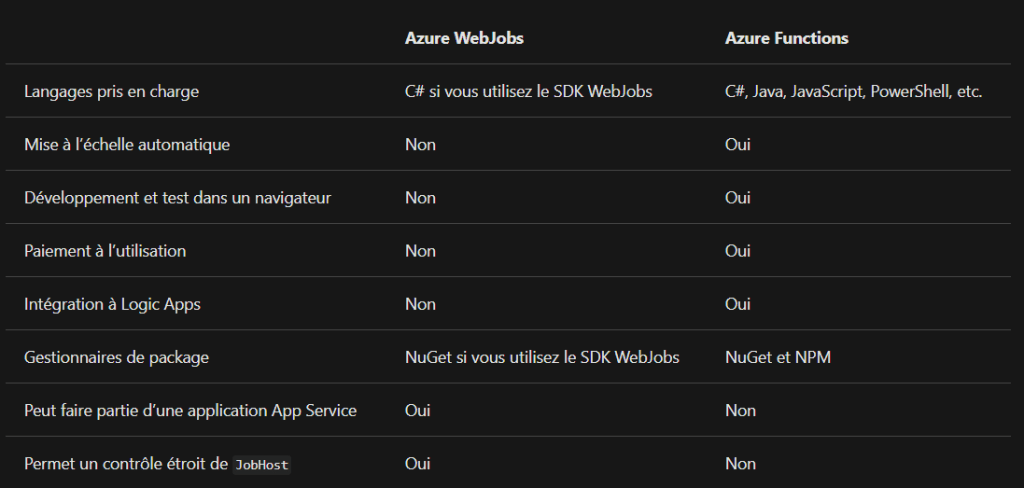The height and width of the screenshot is (488, 1024).
Task: Click 'Non' in the Paiement à l'utilisation row
Action: (x=420, y=251)
